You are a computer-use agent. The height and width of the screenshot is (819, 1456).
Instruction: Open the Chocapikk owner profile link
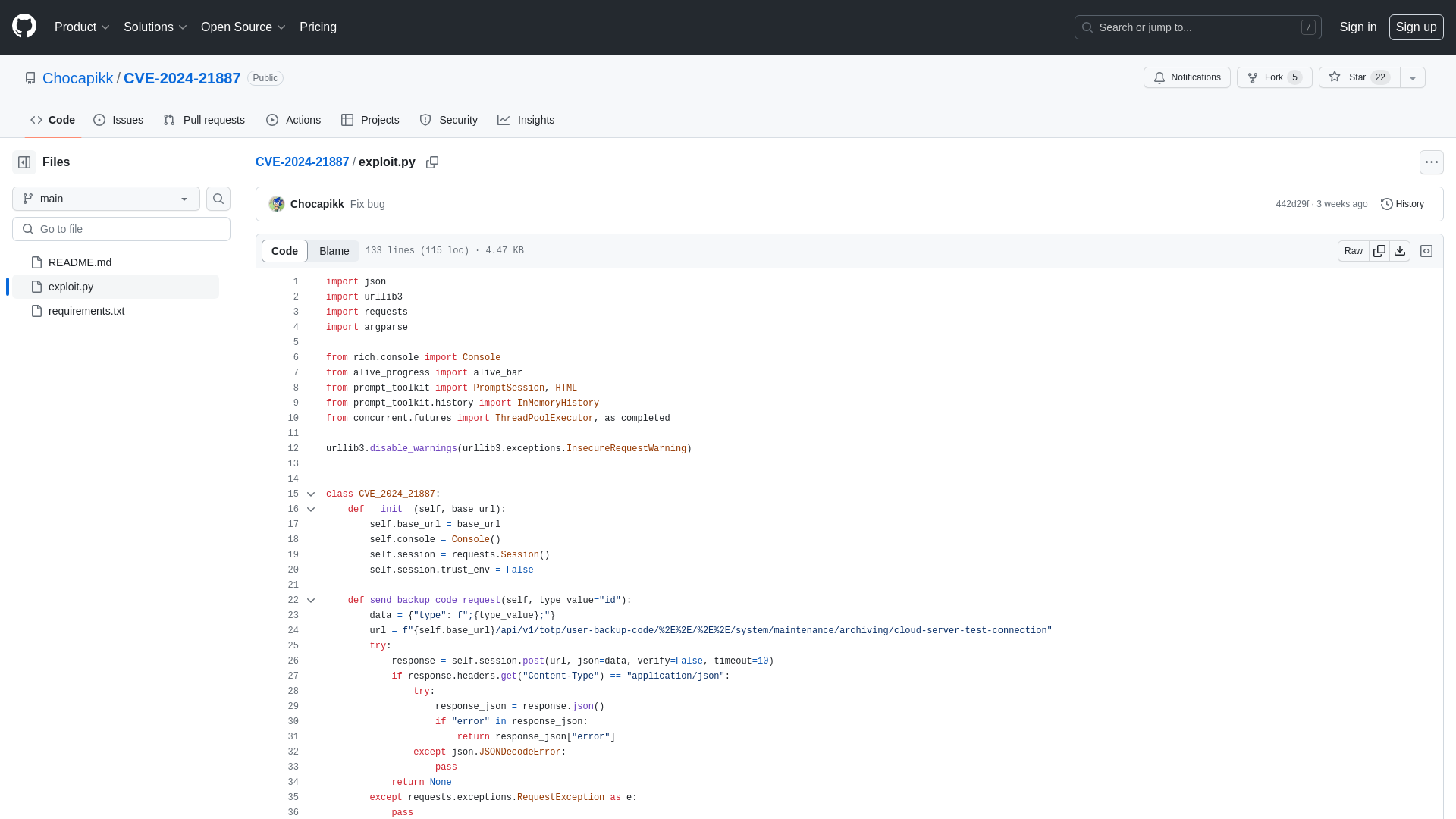[77, 78]
